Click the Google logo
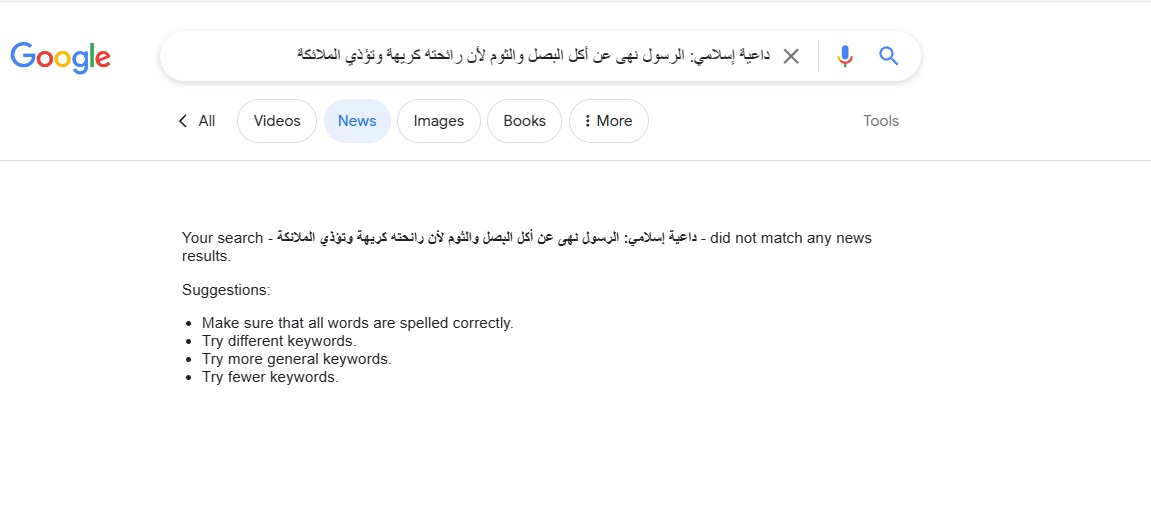This screenshot has height=508, width=1151. (60, 57)
